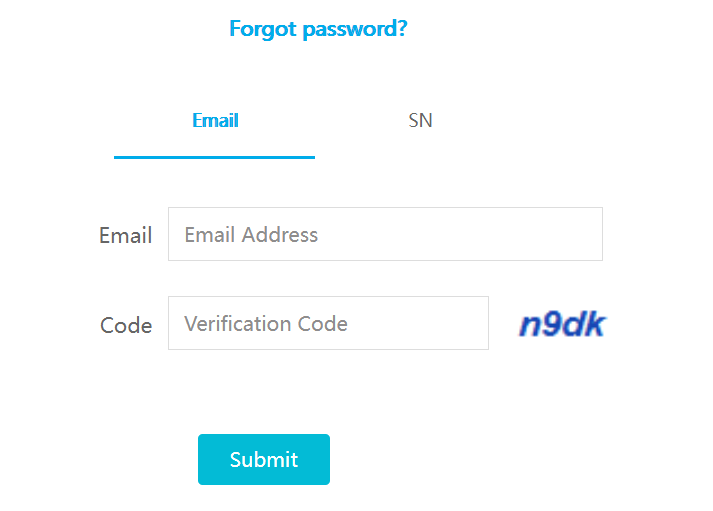This screenshot has height=511, width=713.
Task: Select the Forgot password? title text
Action: (x=318, y=29)
